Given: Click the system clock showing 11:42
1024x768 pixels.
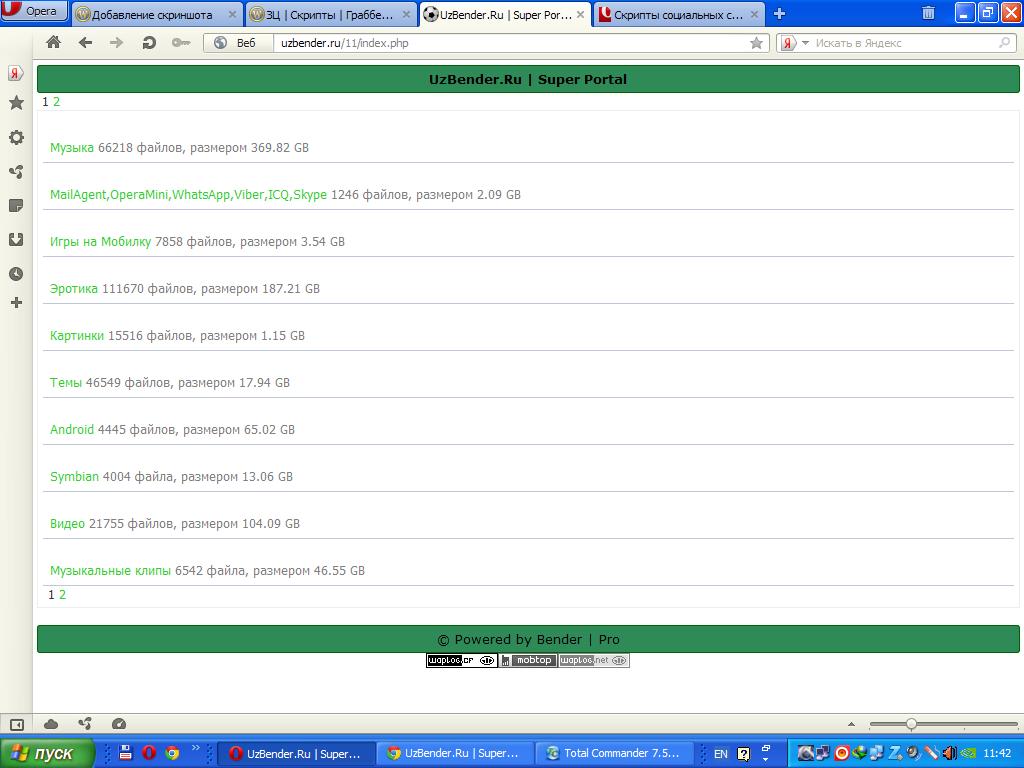Looking at the screenshot, I should tap(997, 753).
